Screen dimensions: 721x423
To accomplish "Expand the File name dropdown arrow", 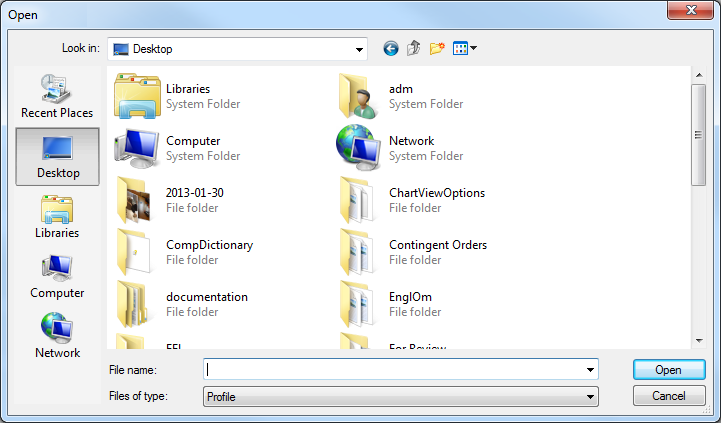I will click(x=589, y=370).
